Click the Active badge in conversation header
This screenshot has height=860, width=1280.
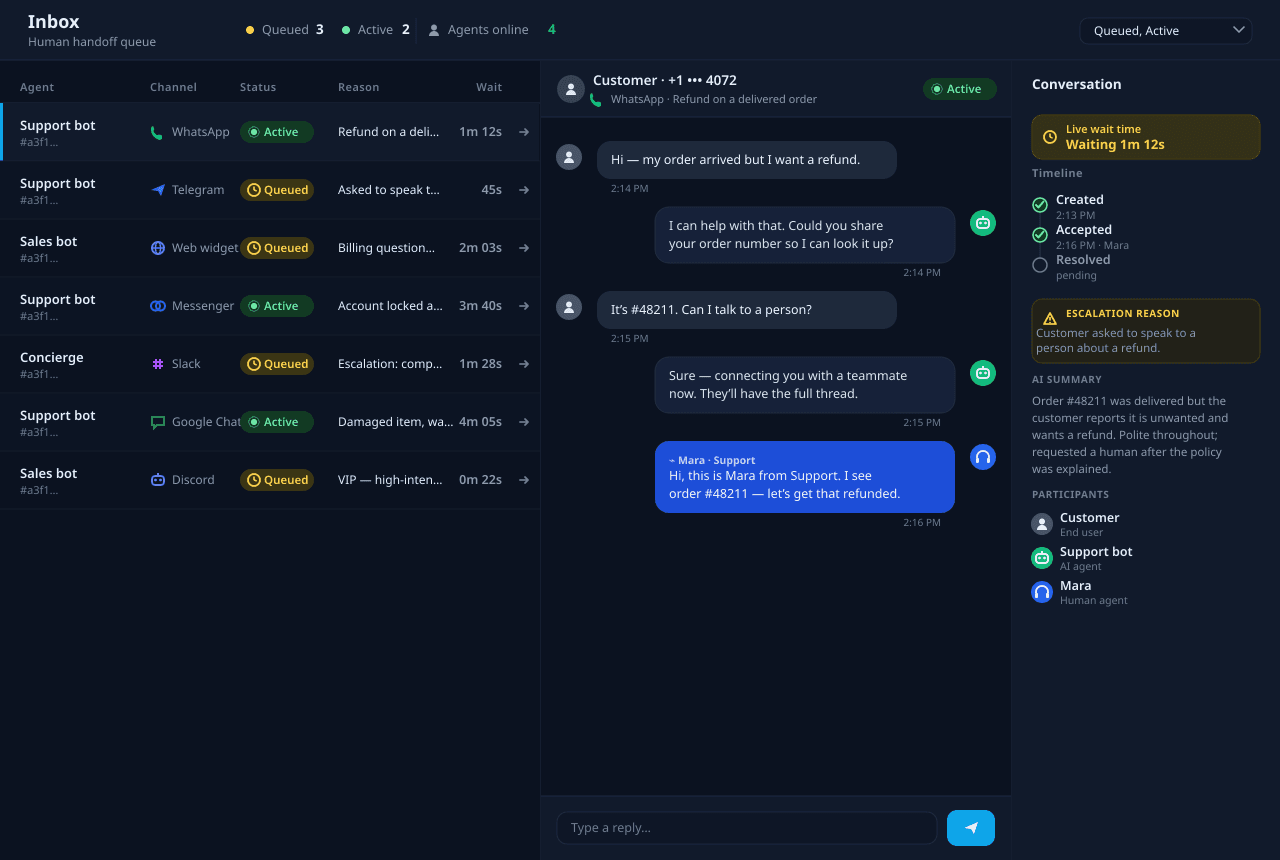(x=960, y=89)
